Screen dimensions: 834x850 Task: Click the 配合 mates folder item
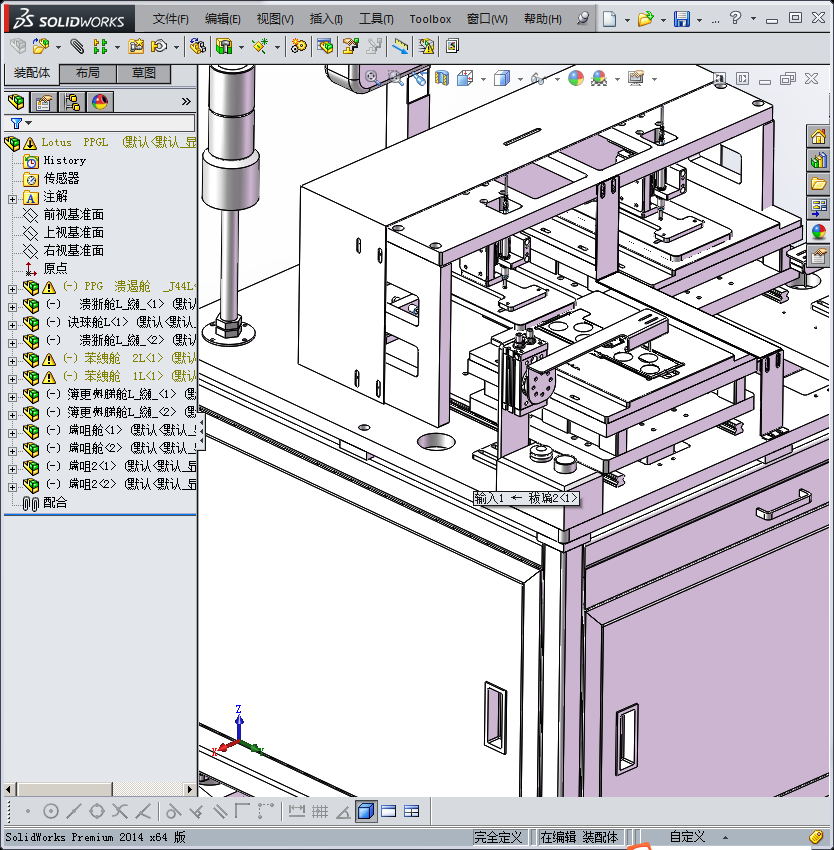55,503
